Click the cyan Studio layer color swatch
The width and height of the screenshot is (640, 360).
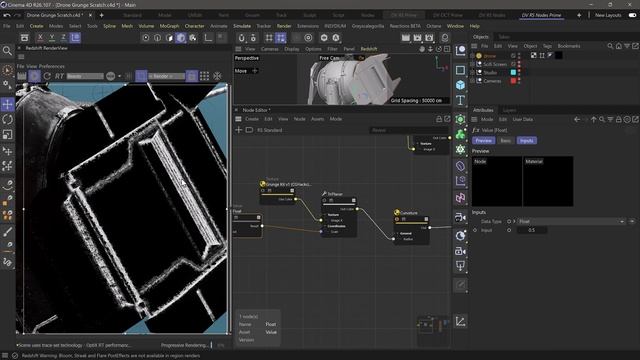coord(513,72)
